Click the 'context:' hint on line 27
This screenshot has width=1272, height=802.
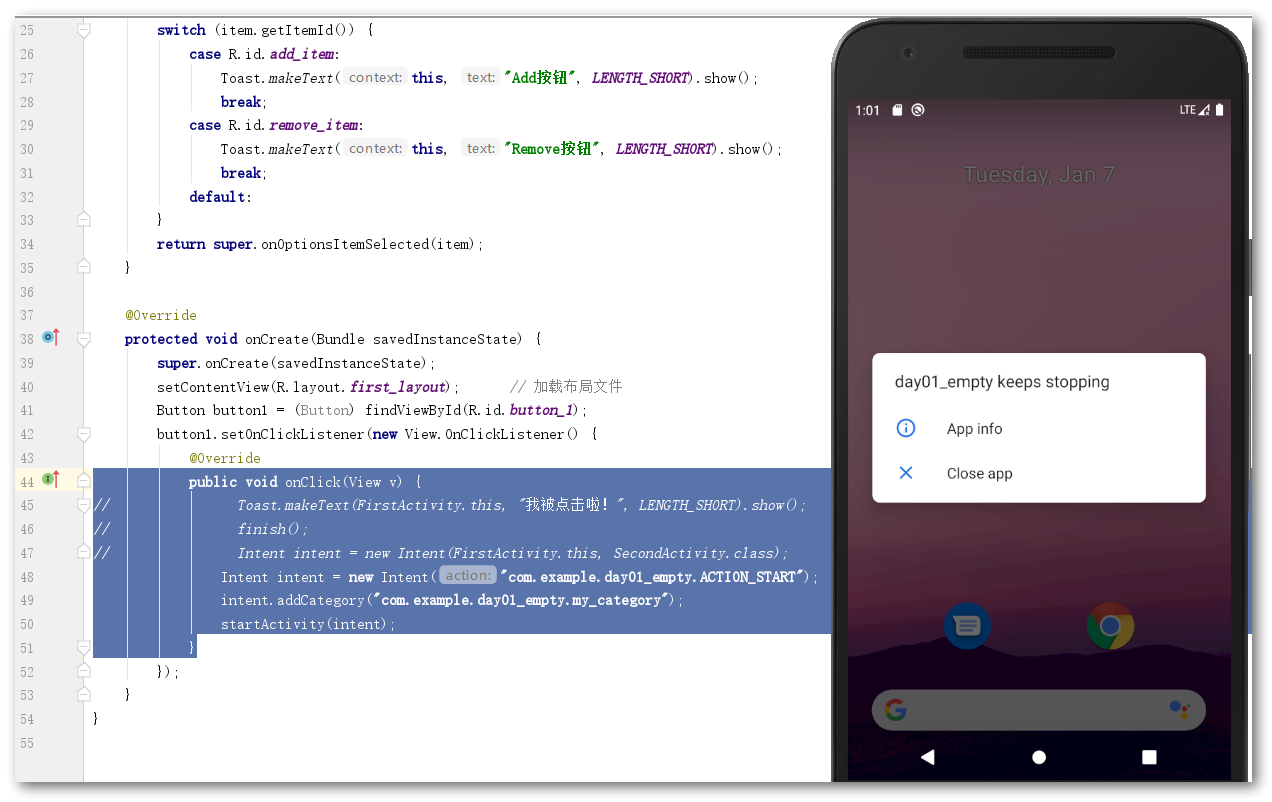pyautogui.click(x=375, y=77)
